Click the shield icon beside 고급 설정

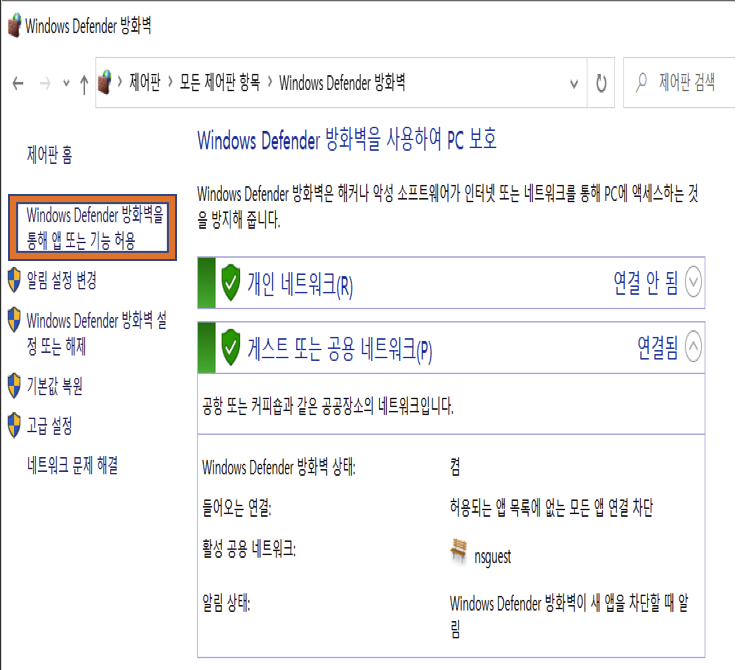[14, 426]
